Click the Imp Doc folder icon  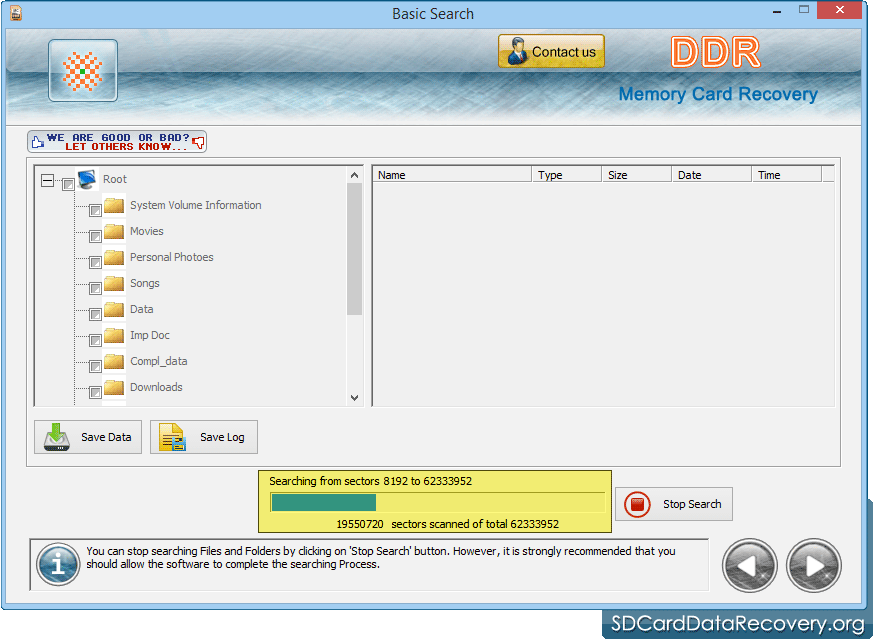click(114, 335)
